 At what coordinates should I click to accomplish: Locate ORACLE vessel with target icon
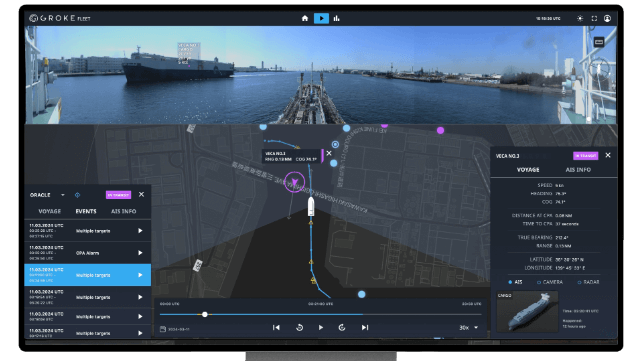(78, 195)
